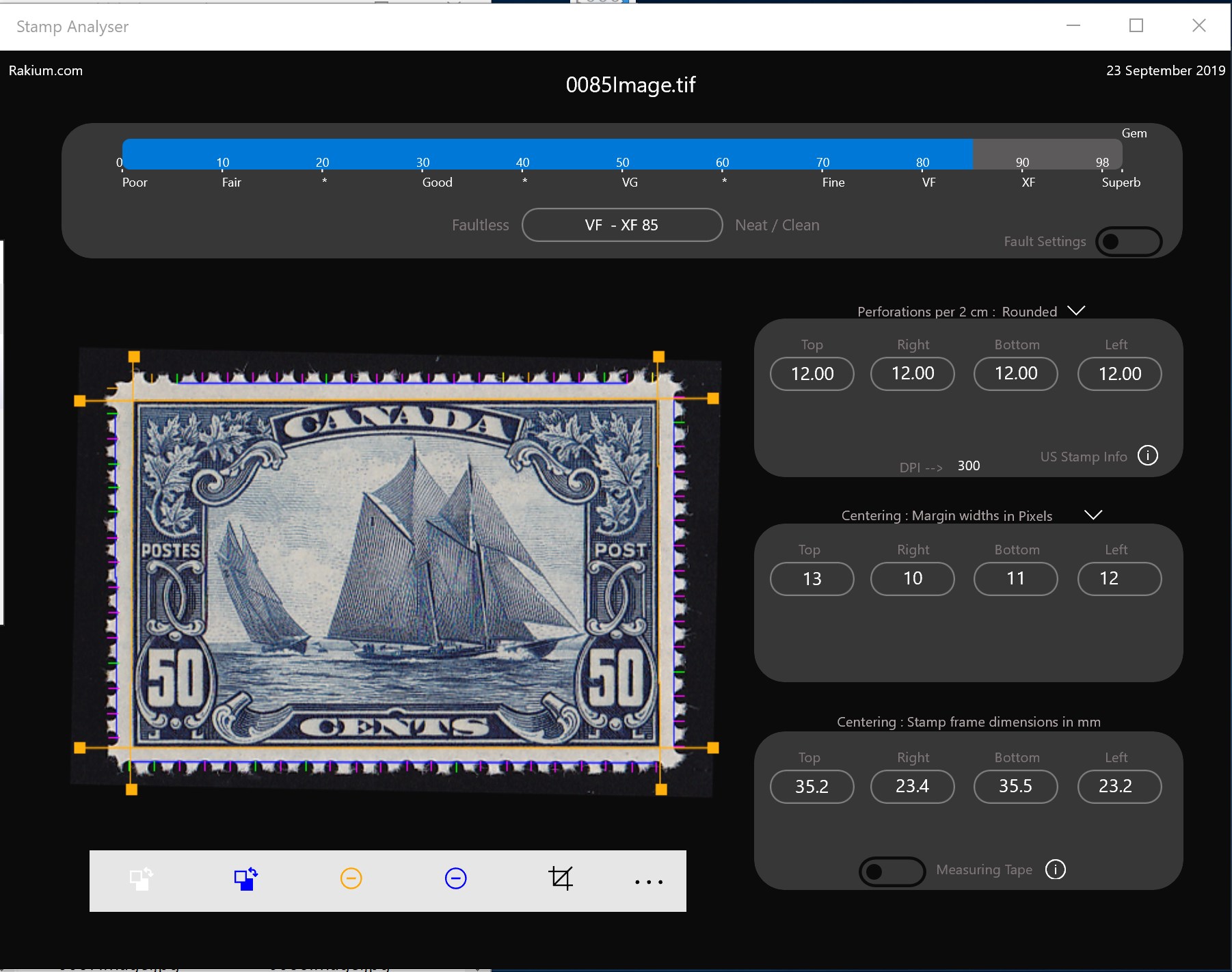Click the orange handle above the stamp's top-left corner
The width and height of the screenshot is (1232, 972).
click(x=134, y=357)
